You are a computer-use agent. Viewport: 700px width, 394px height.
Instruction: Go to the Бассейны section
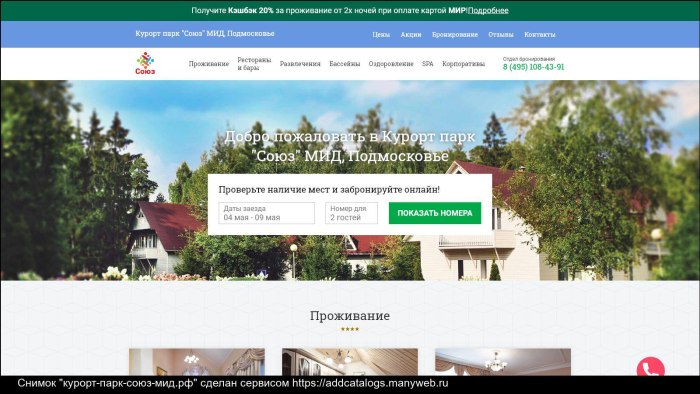tap(345, 64)
